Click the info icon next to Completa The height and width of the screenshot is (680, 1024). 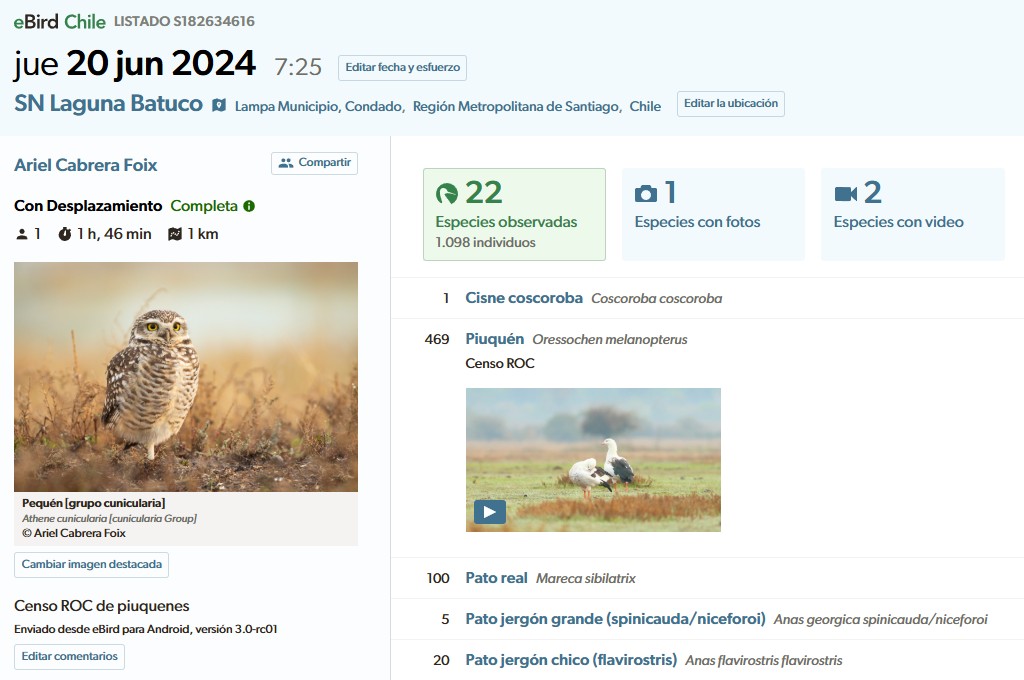[247, 207]
